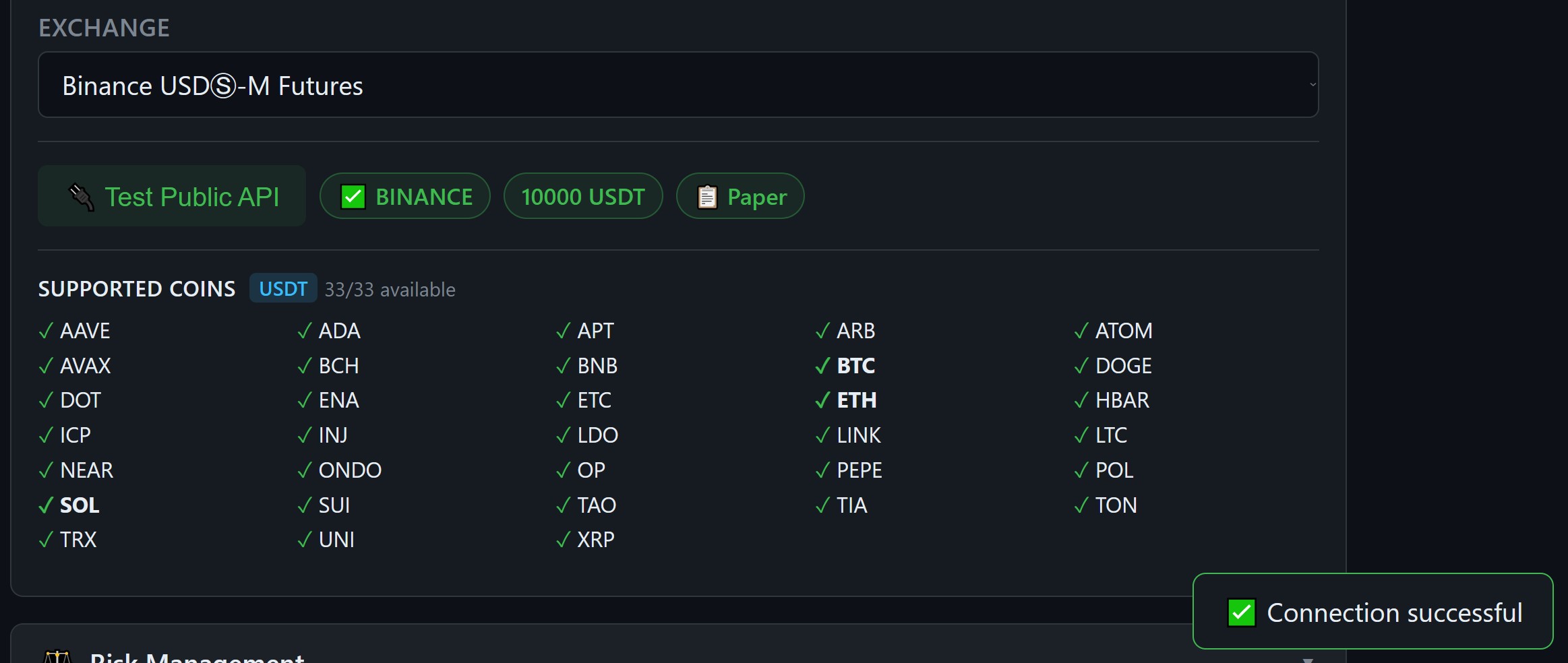
Task: Select the checkmark beside SOL
Action: point(45,504)
